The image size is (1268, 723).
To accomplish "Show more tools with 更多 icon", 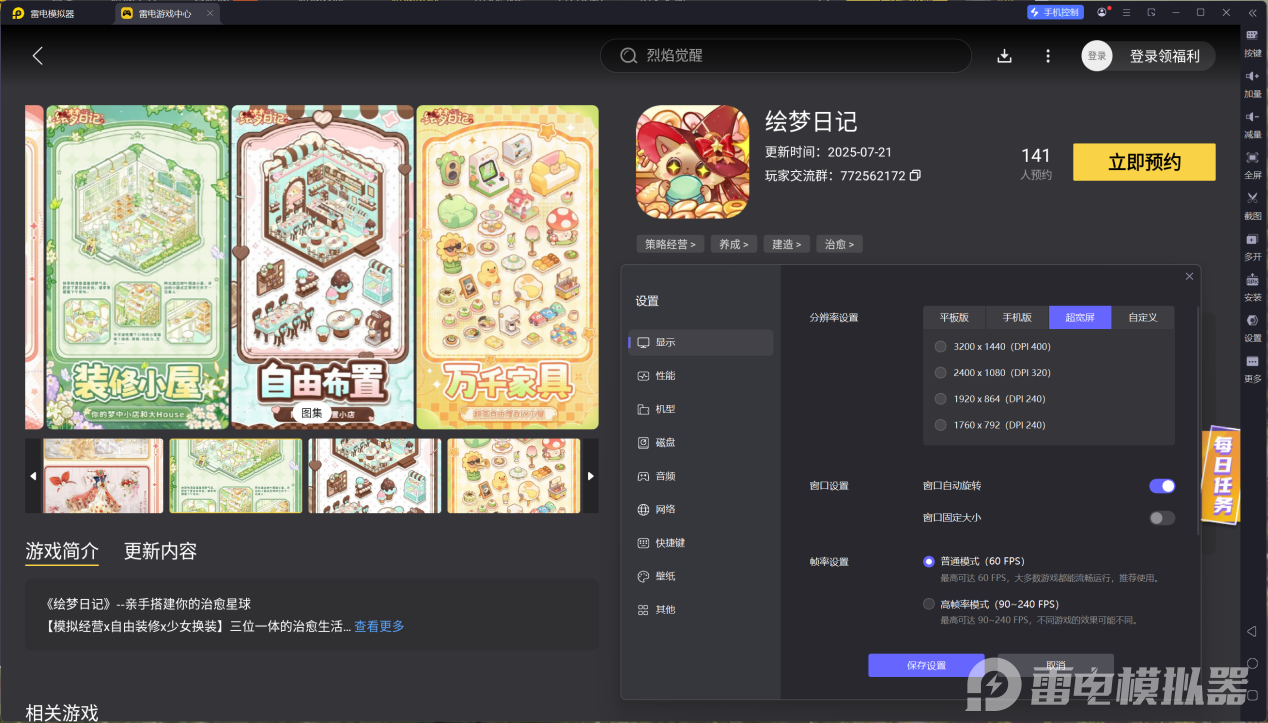I will 1252,368.
